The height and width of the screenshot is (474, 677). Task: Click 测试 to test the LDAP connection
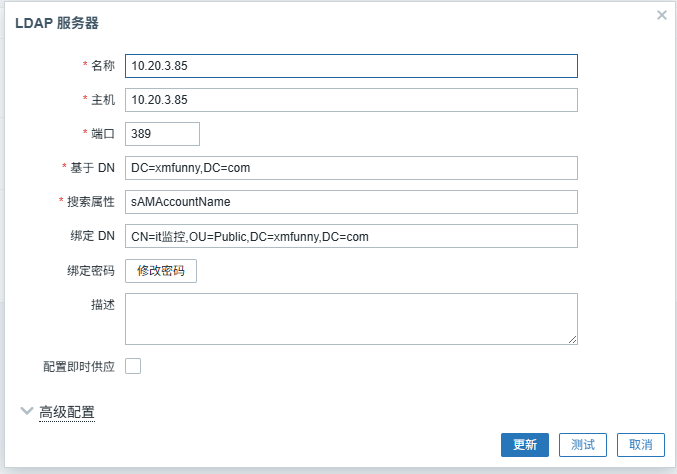(583, 445)
